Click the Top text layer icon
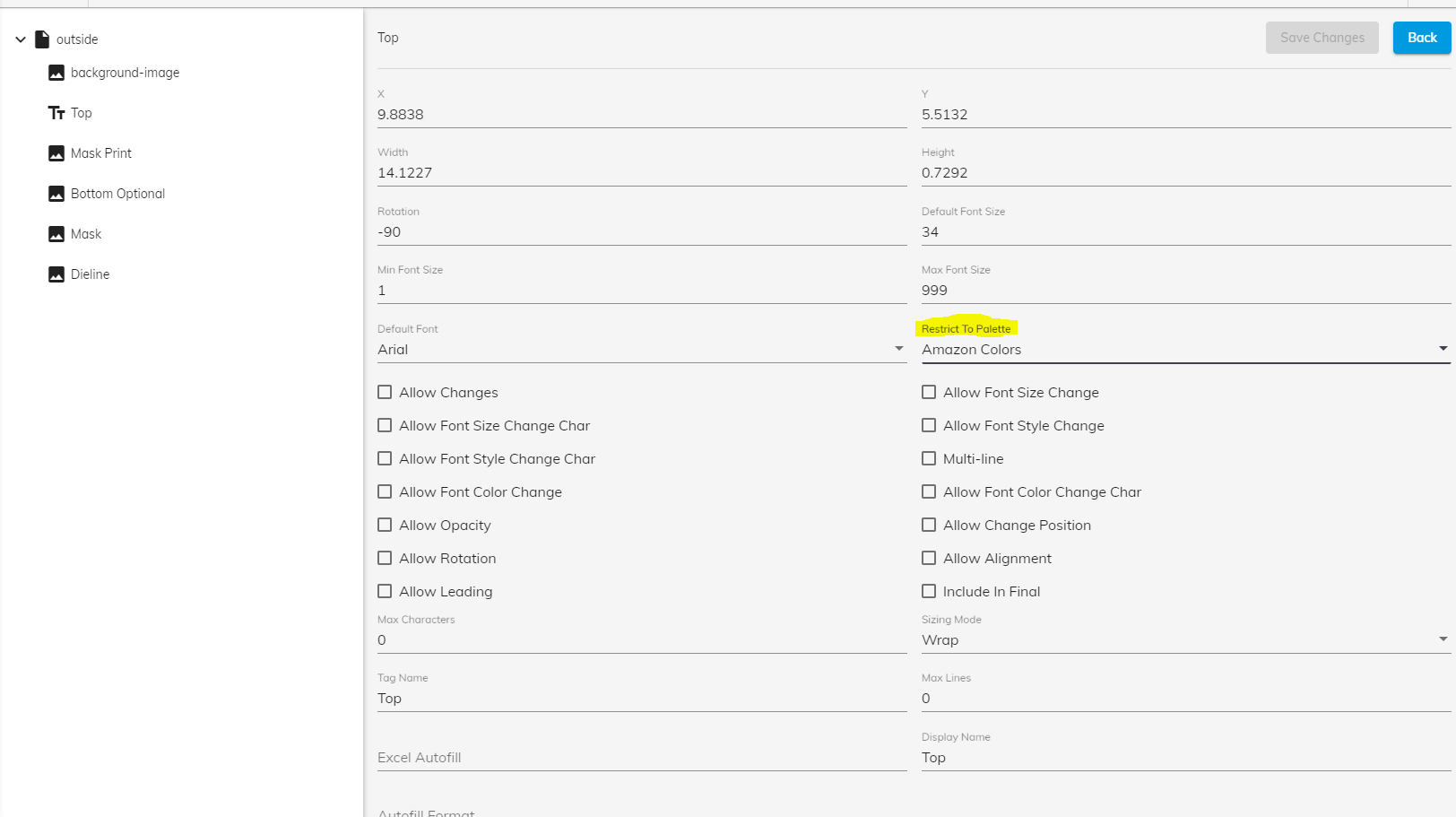The width and height of the screenshot is (1456, 817). click(x=56, y=113)
